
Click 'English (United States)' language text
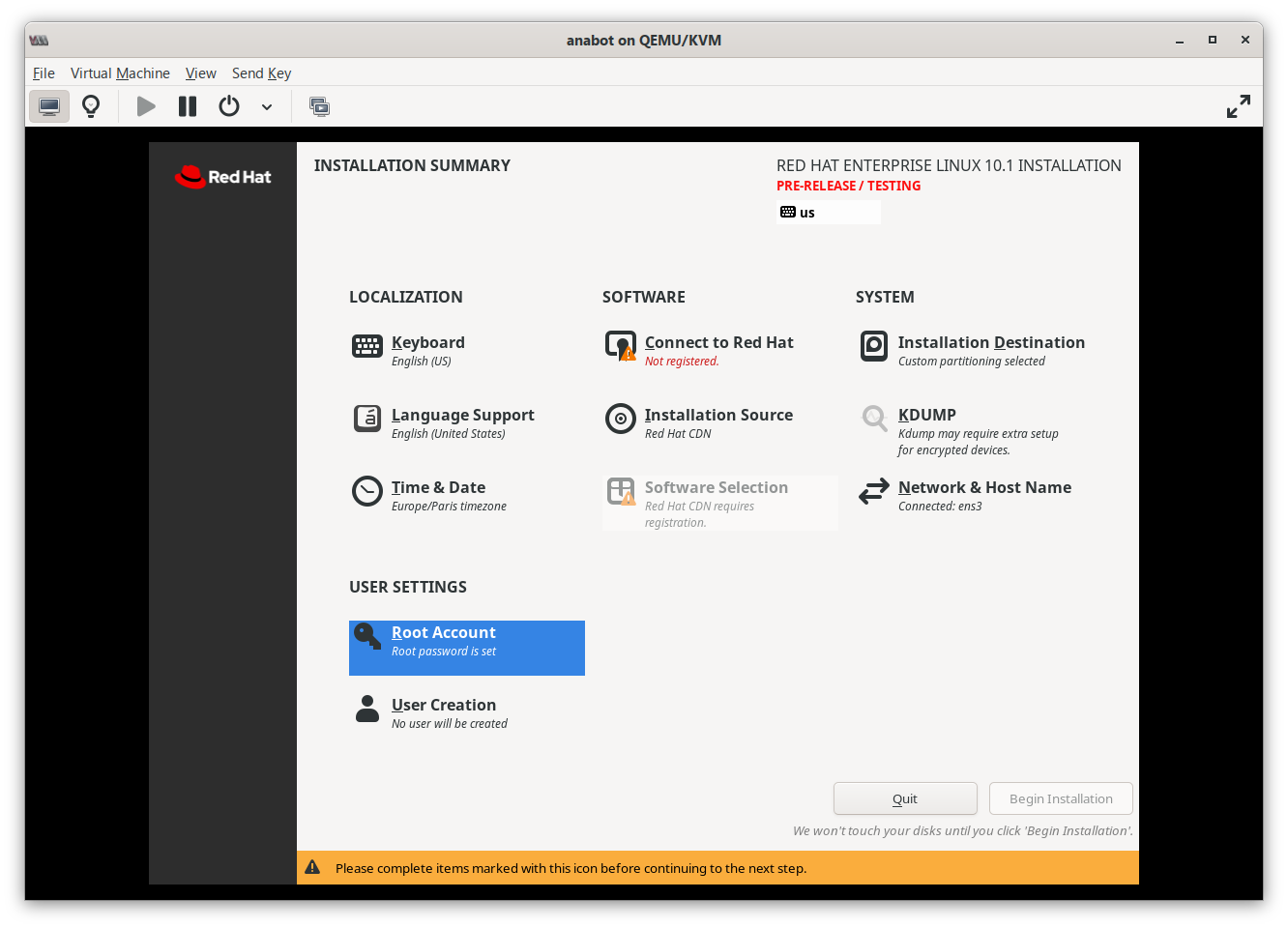point(449,434)
